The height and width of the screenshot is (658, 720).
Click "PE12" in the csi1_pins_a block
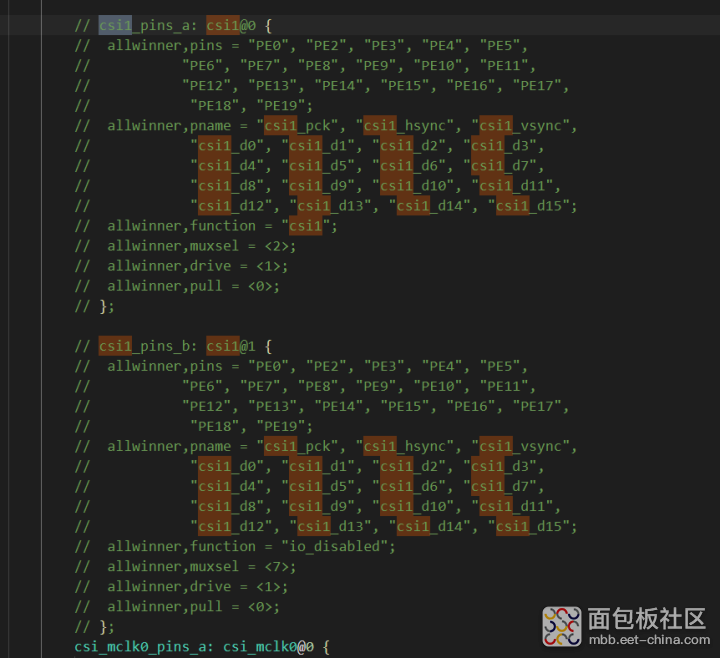207,86
